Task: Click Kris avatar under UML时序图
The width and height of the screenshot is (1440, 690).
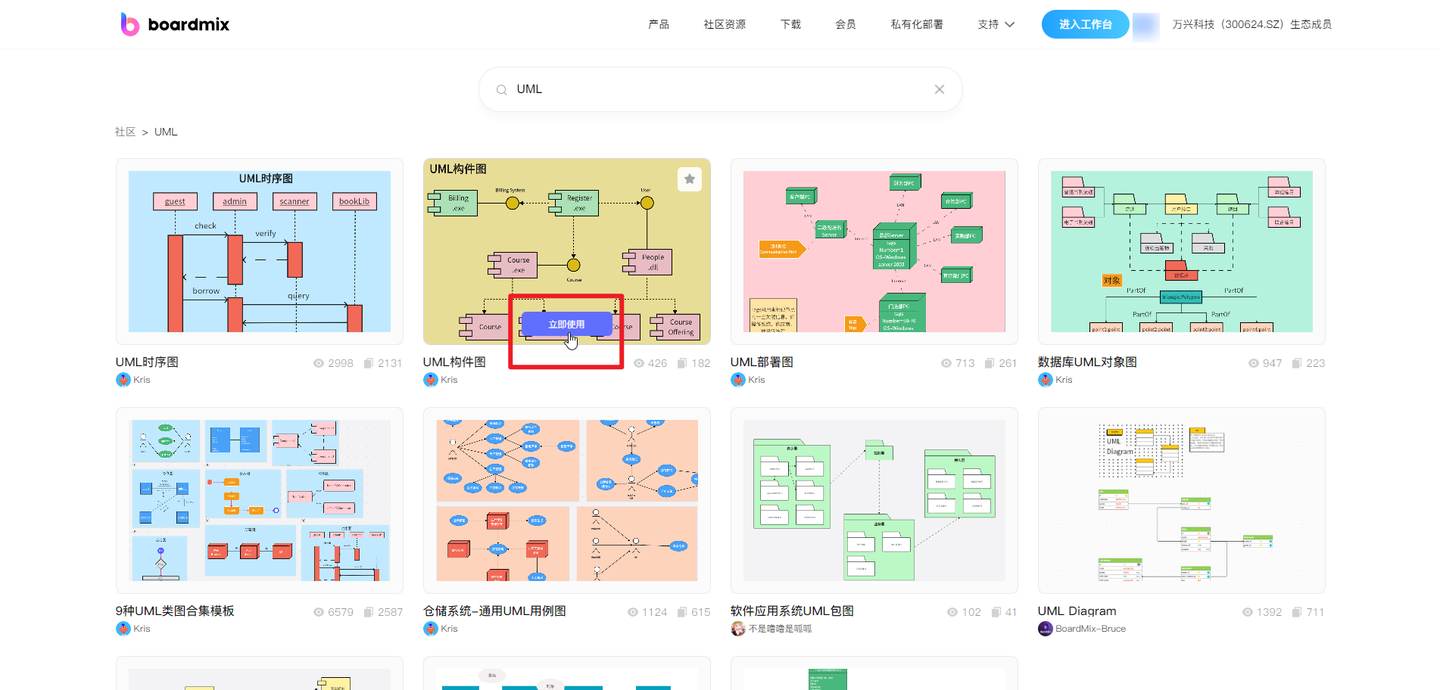Action: click(123, 380)
